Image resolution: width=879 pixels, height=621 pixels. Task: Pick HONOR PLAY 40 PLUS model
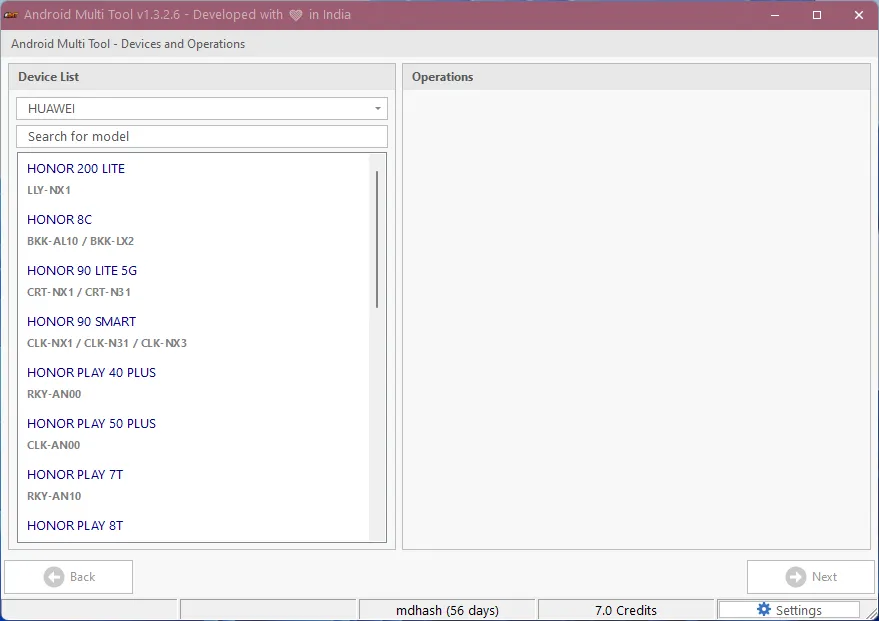(91, 373)
